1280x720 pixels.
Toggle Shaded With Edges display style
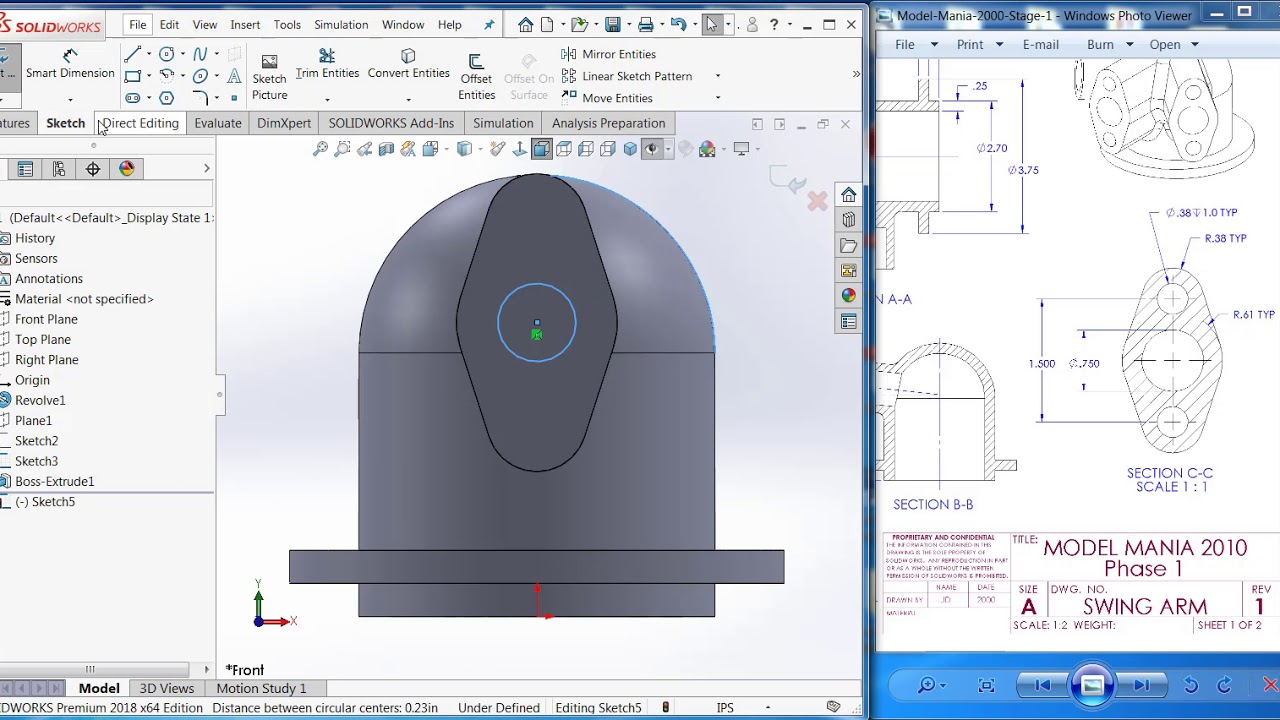click(541, 149)
